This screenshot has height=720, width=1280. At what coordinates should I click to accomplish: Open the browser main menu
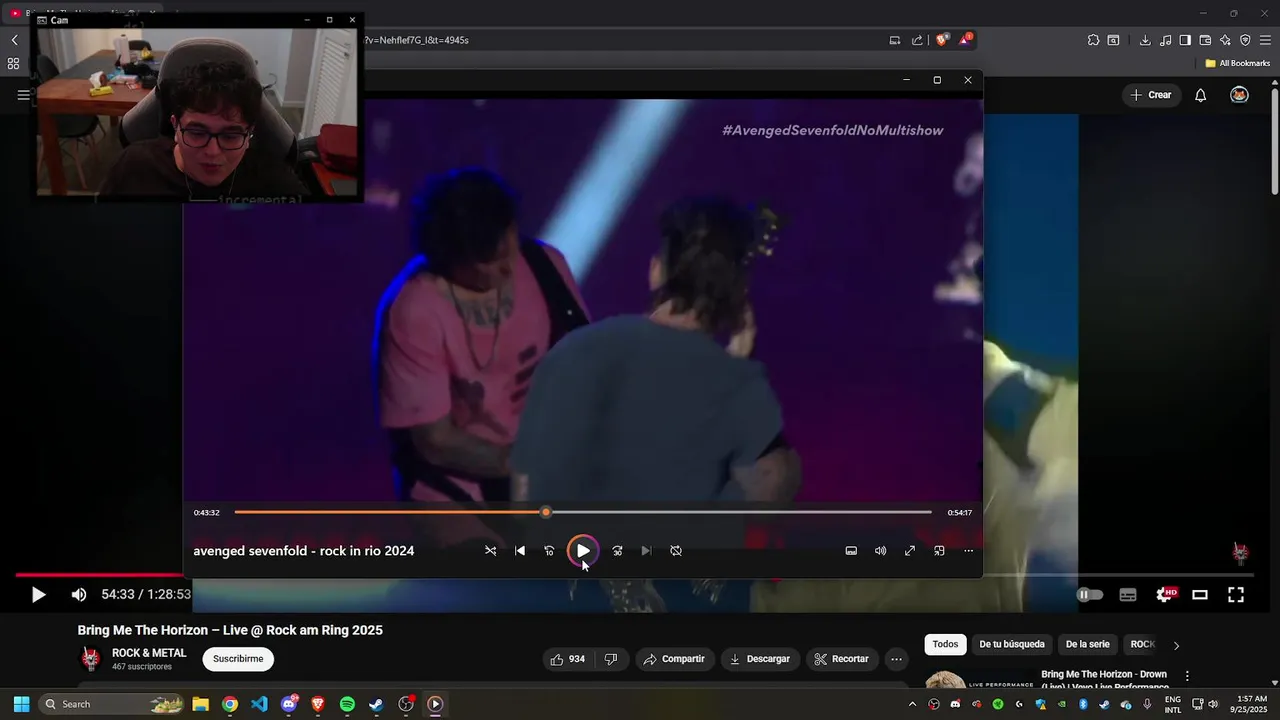coord(1266,40)
